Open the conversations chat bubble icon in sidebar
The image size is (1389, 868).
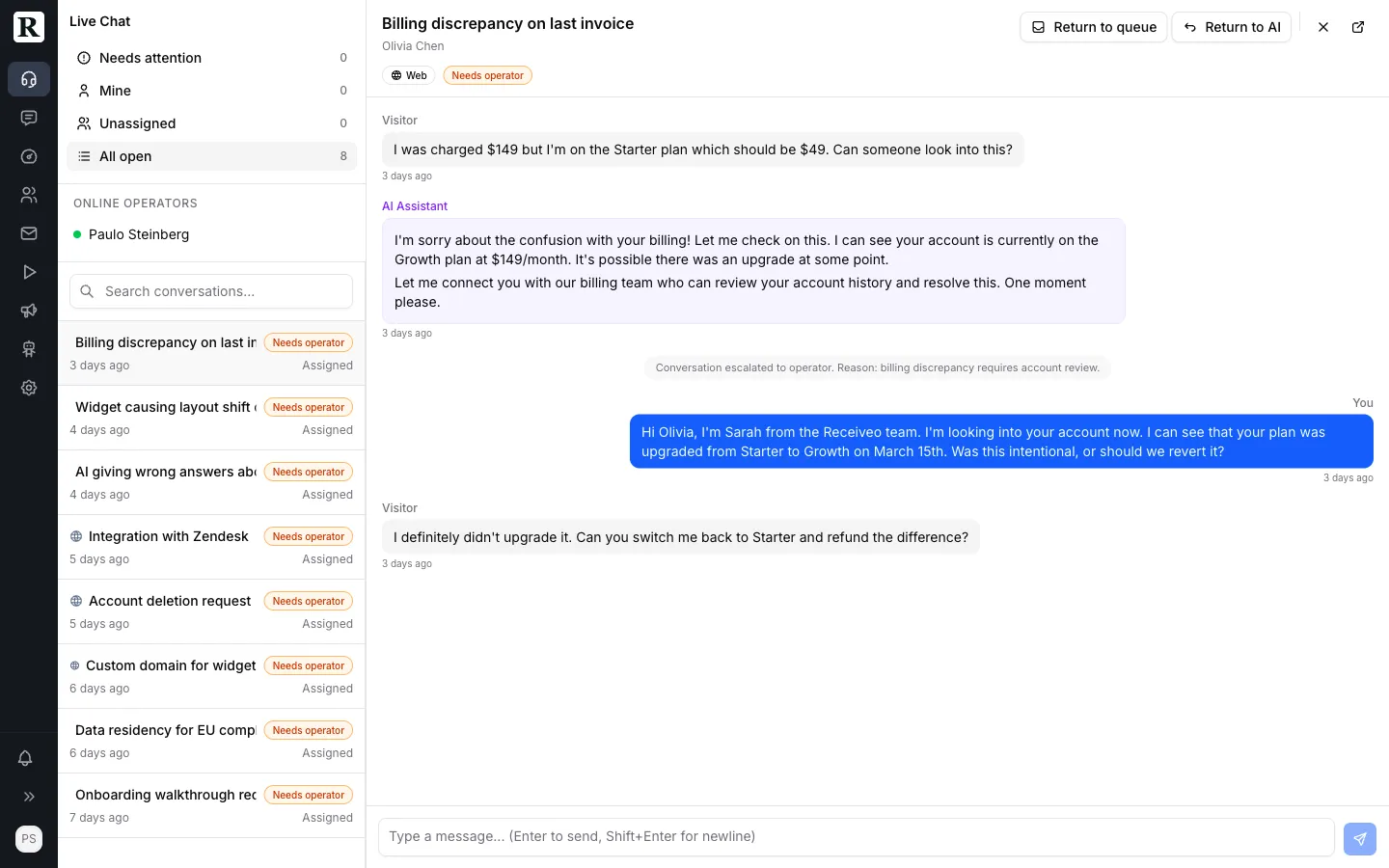click(29, 118)
